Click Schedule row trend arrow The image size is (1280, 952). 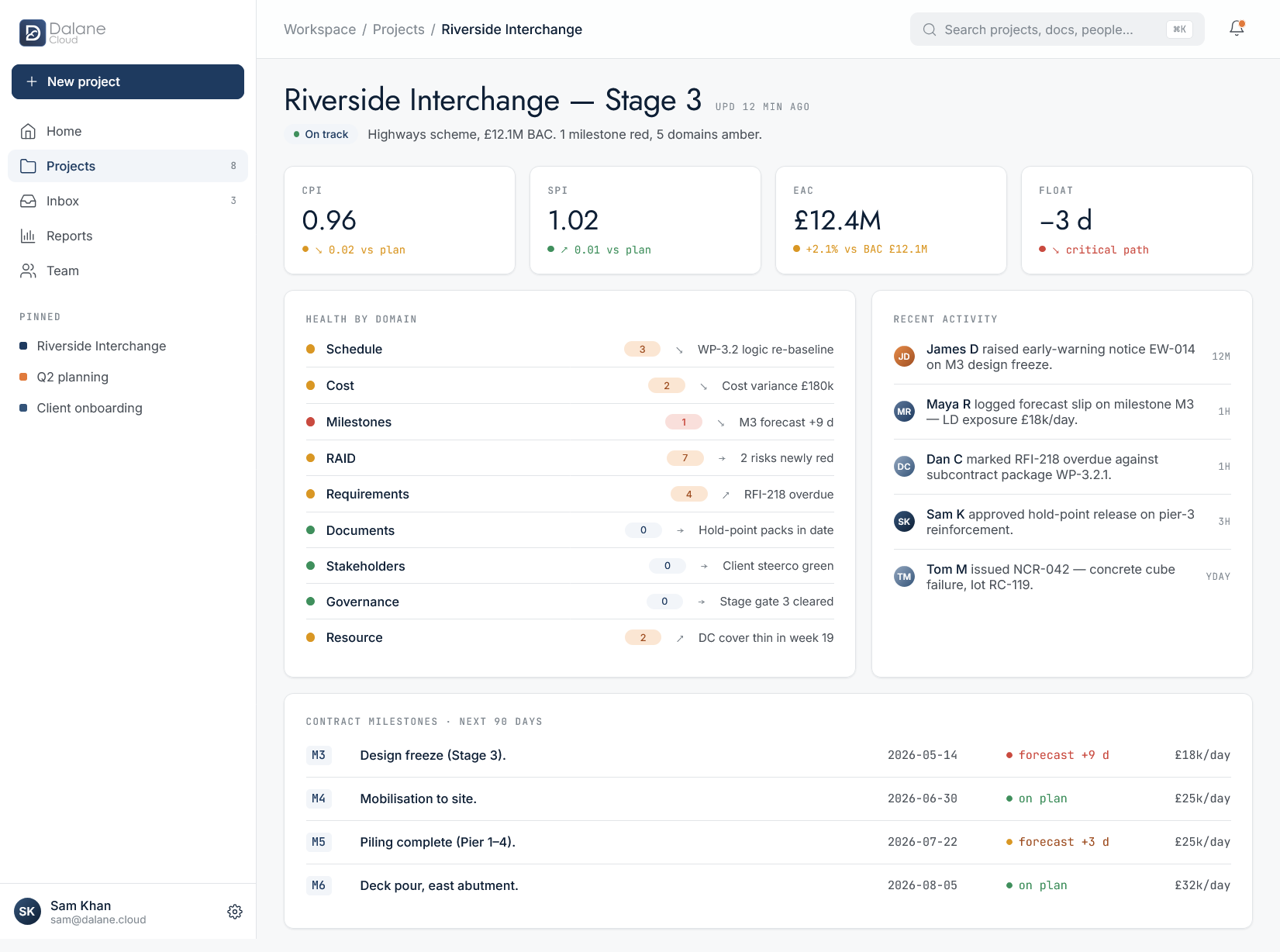coord(679,350)
